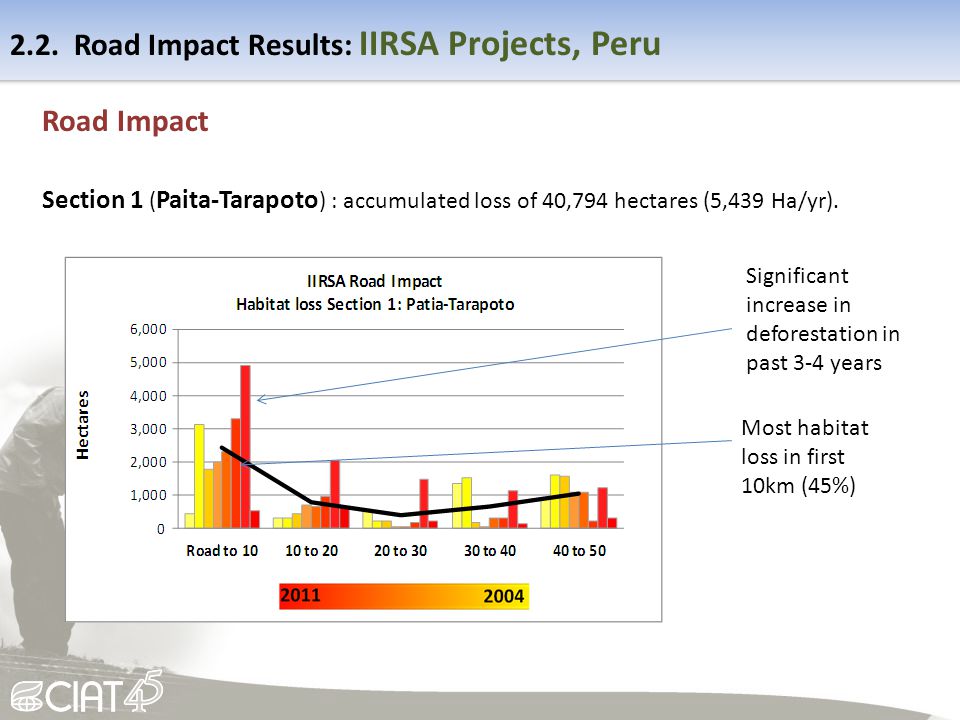
Task: Click the "10 to 20" category label
Action: tap(312, 551)
